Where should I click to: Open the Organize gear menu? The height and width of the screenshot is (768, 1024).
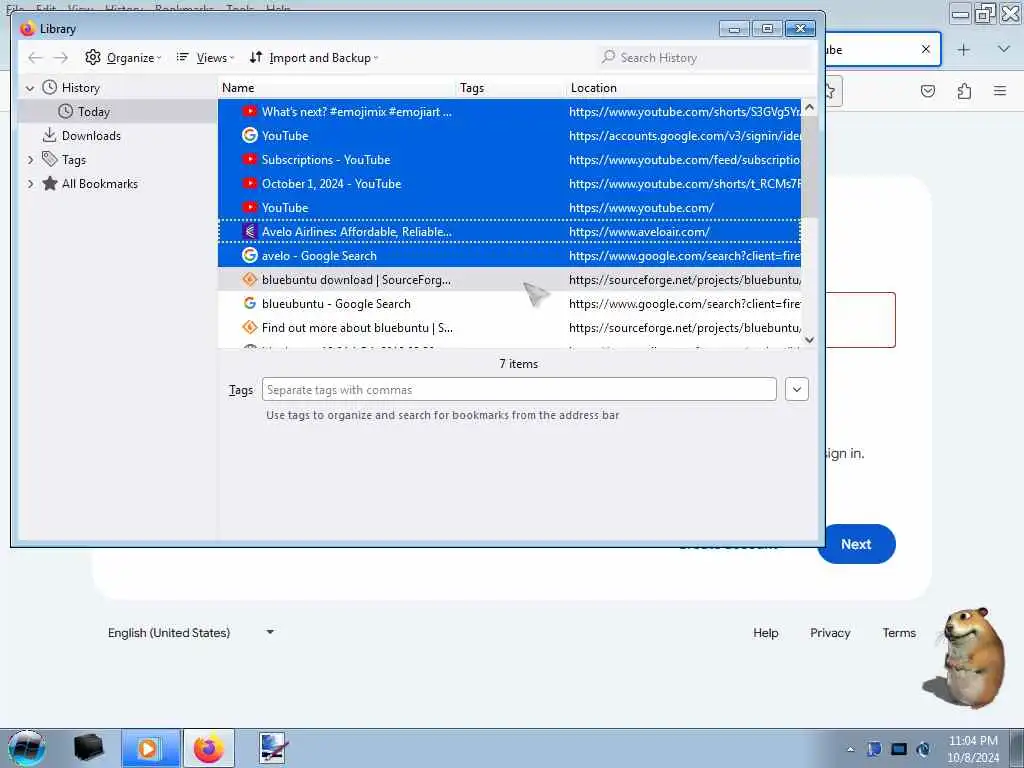click(x=123, y=57)
